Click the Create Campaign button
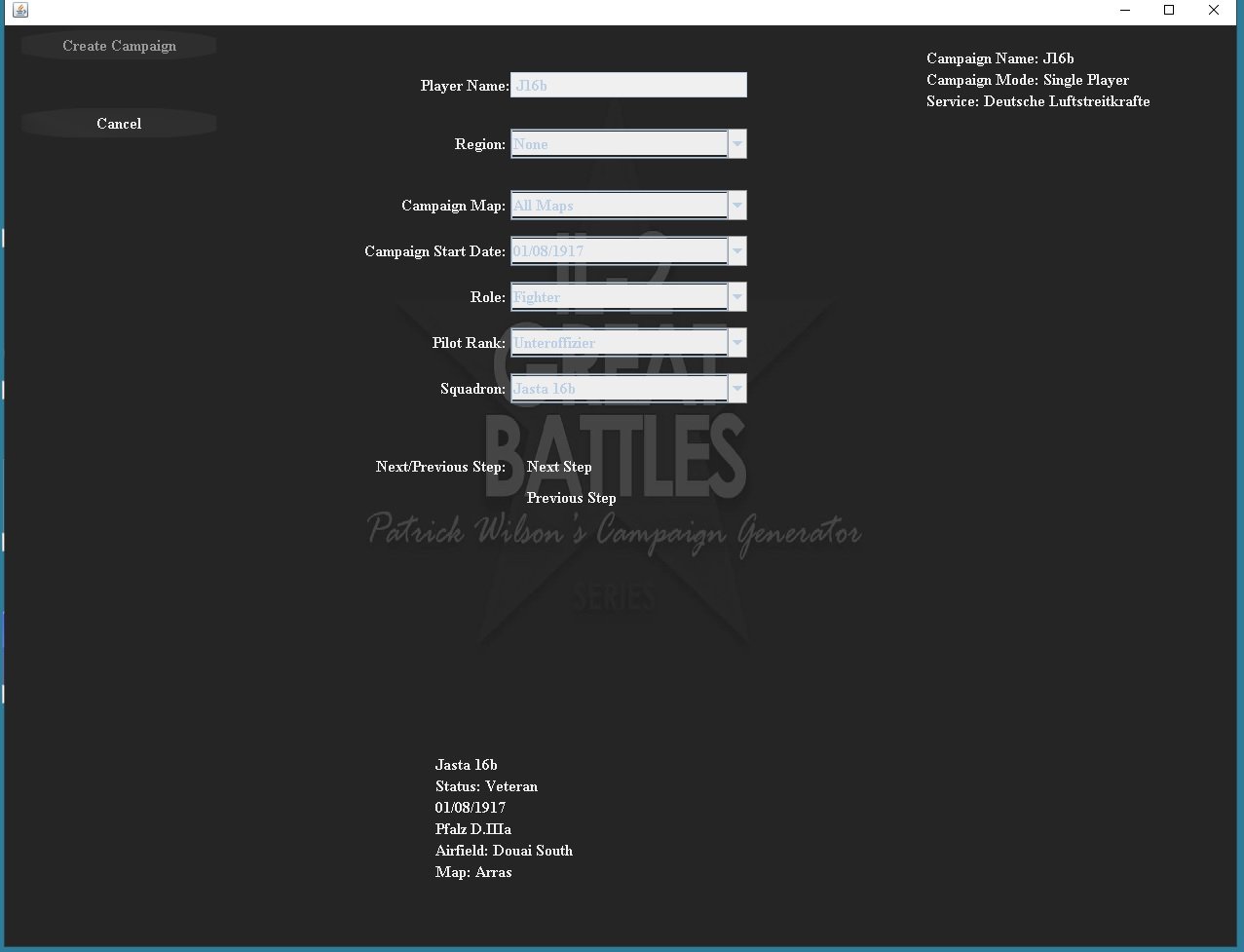This screenshot has width=1244, height=952. [119, 46]
